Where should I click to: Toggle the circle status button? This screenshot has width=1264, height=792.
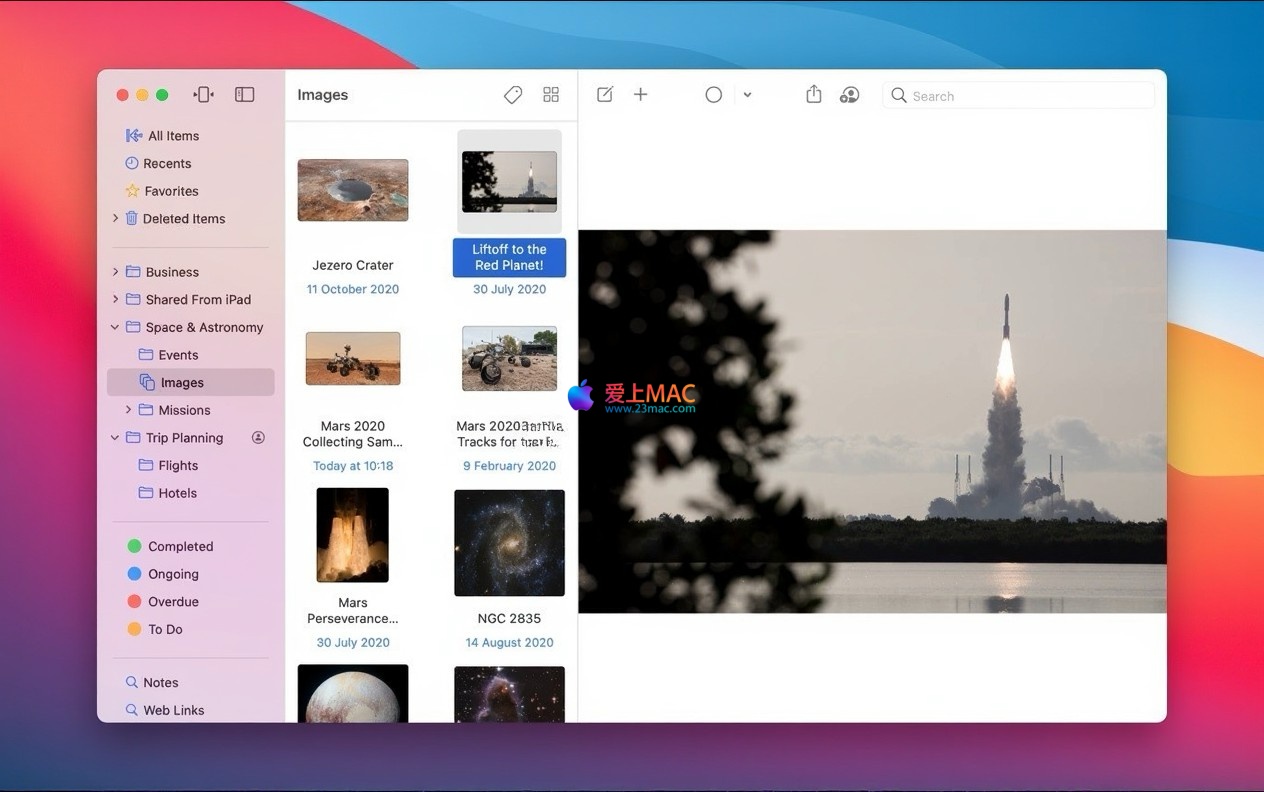pyautogui.click(x=713, y=95)
